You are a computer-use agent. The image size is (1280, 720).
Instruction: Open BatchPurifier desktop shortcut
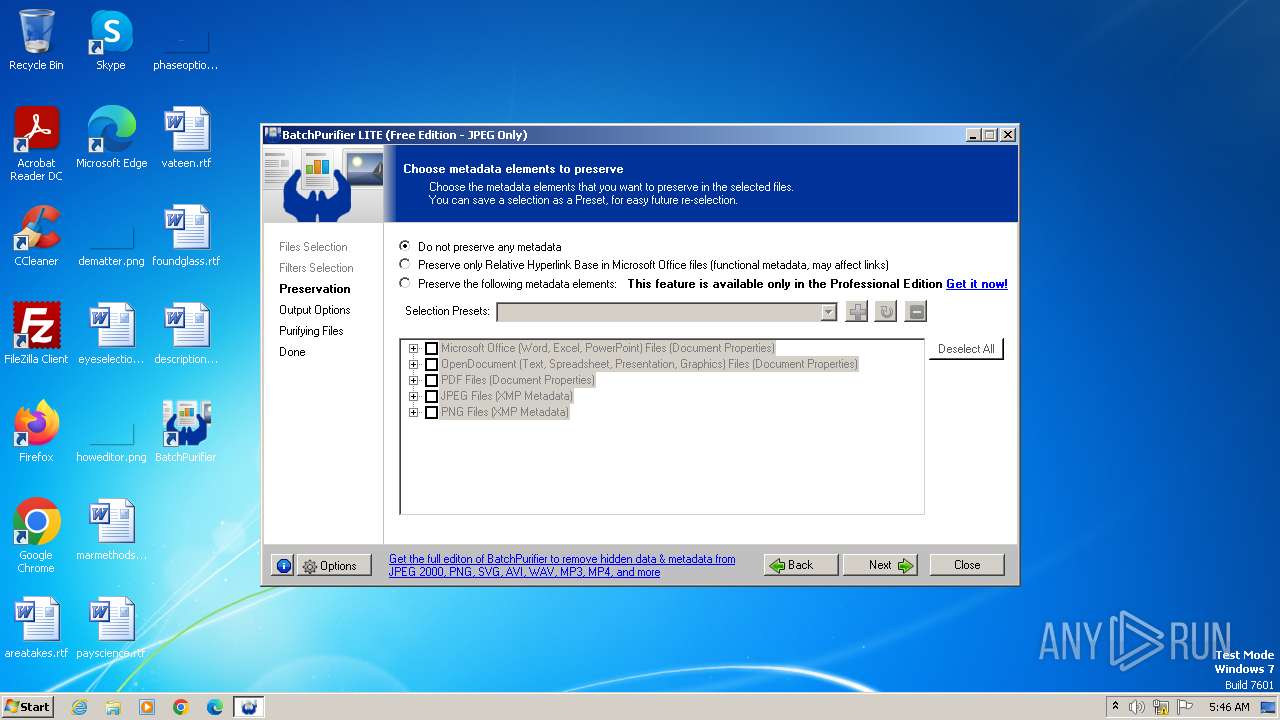(186, 432)
